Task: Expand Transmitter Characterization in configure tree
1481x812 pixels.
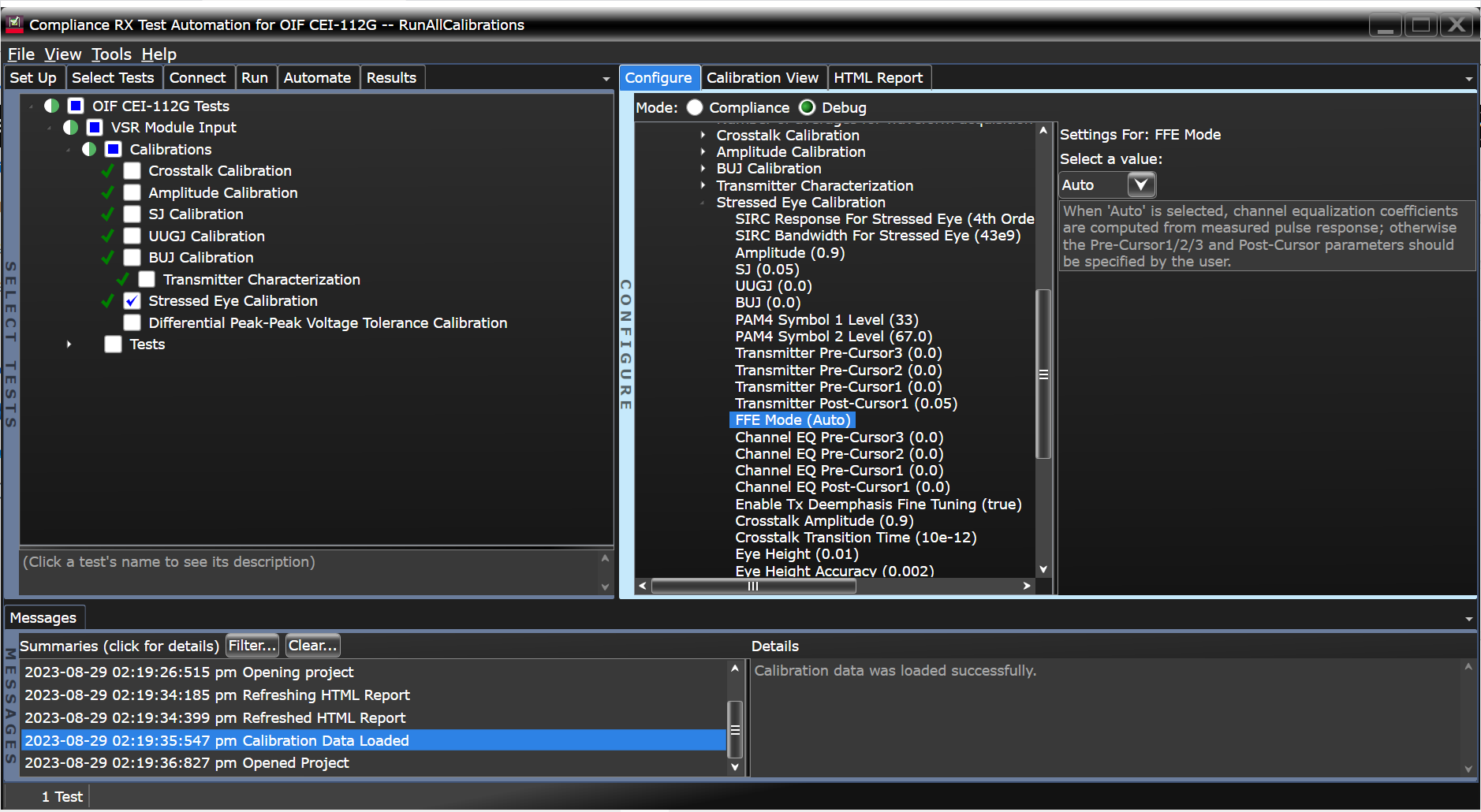Action: [703, 186]
